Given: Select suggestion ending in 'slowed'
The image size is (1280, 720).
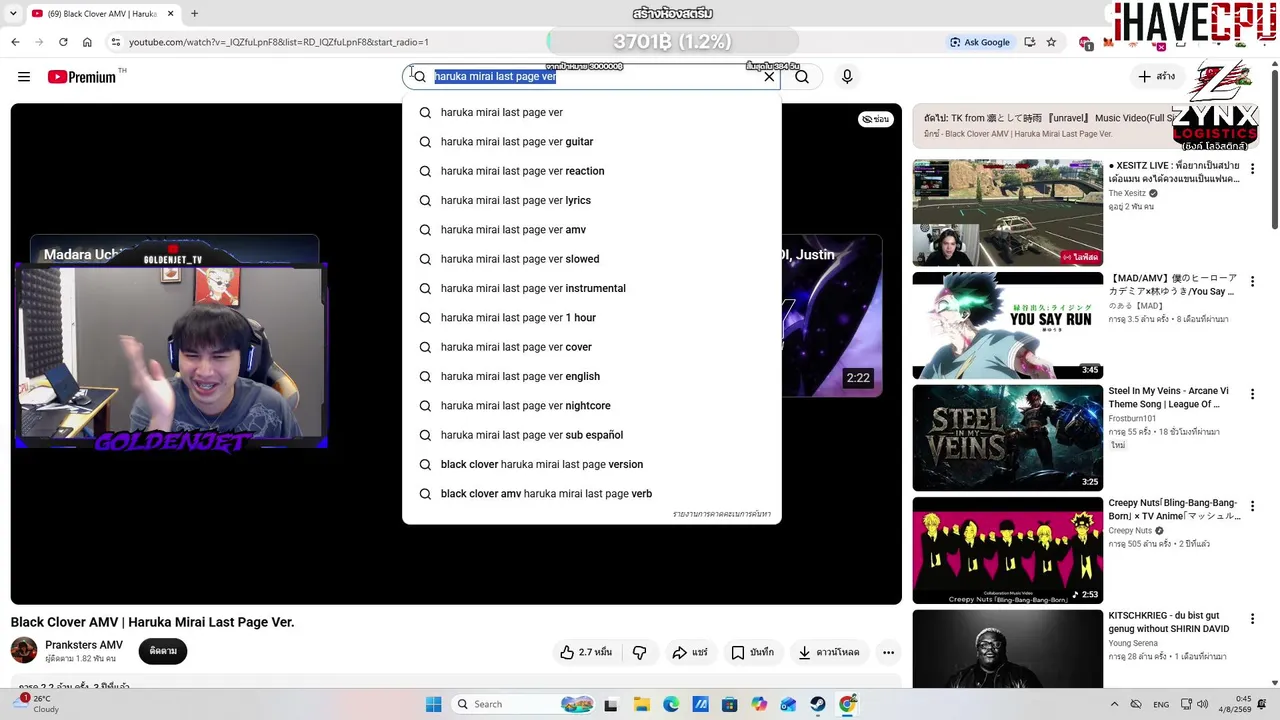Looking at the screenshot, I should point(592,259).
